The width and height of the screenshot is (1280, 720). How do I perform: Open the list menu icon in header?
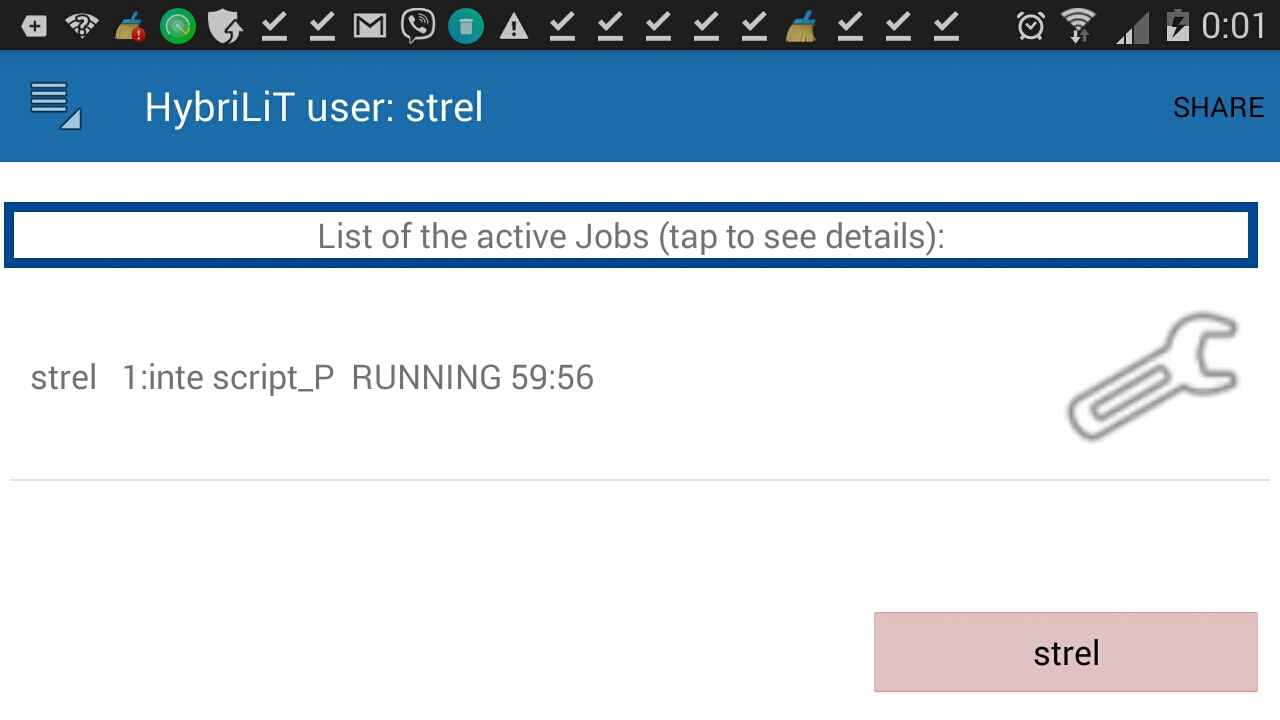coord(55,106)
